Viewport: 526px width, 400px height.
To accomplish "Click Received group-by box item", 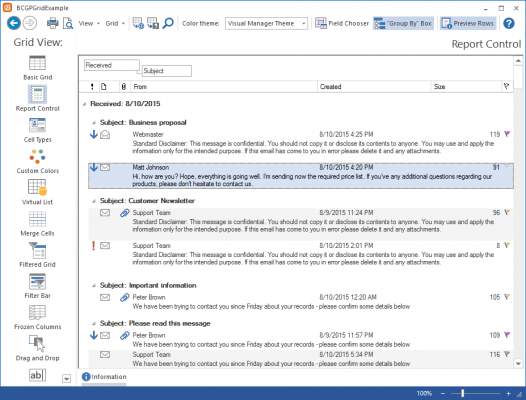I will 112,65.
